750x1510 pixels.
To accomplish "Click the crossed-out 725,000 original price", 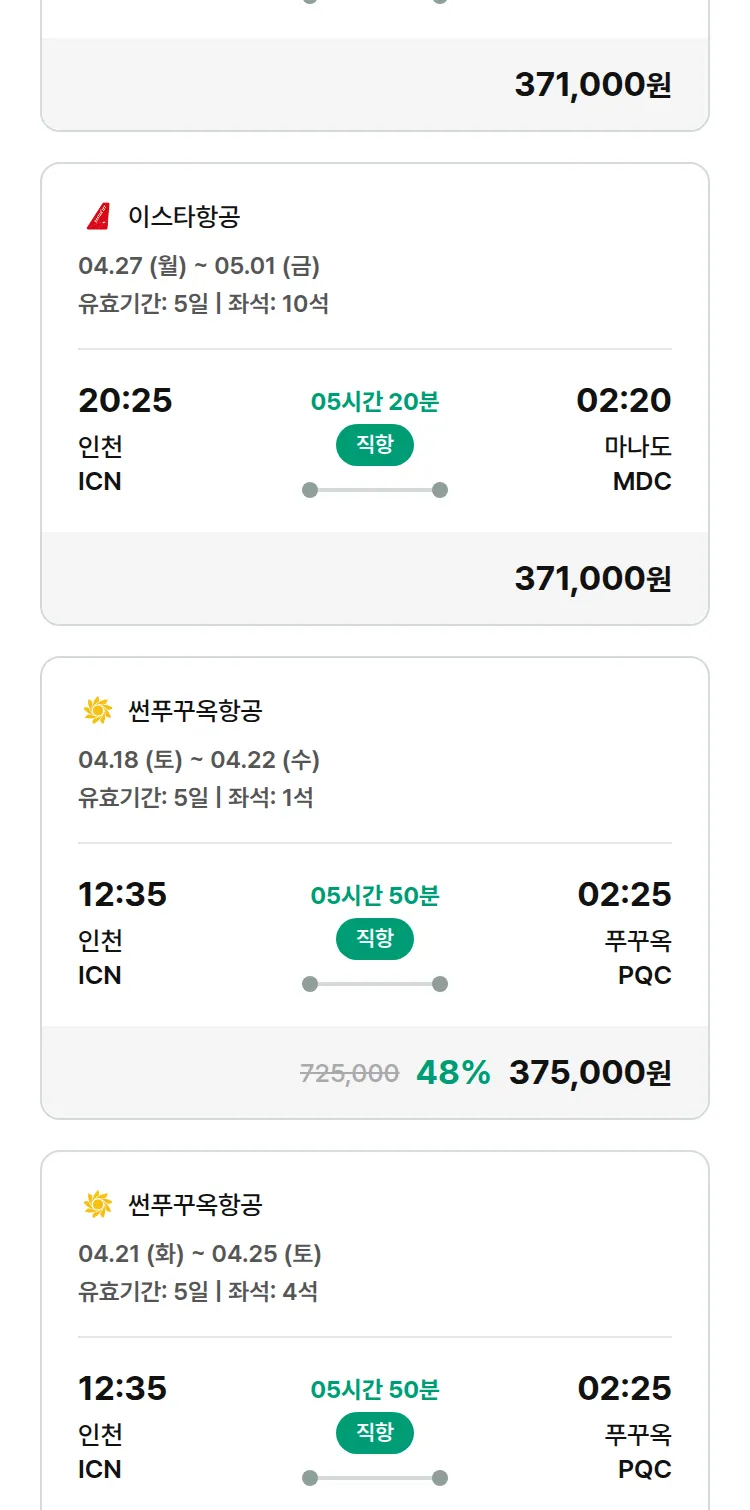I will (x=349, y=1073).
